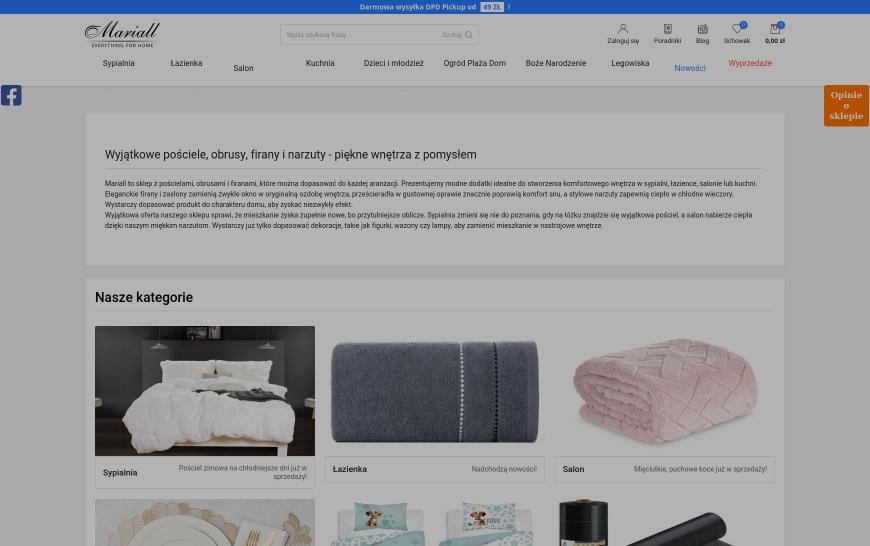Go to Wyprzedaże sale section
Image resolution: width=870 pixels, height=546 pixels.
point(750,63)
